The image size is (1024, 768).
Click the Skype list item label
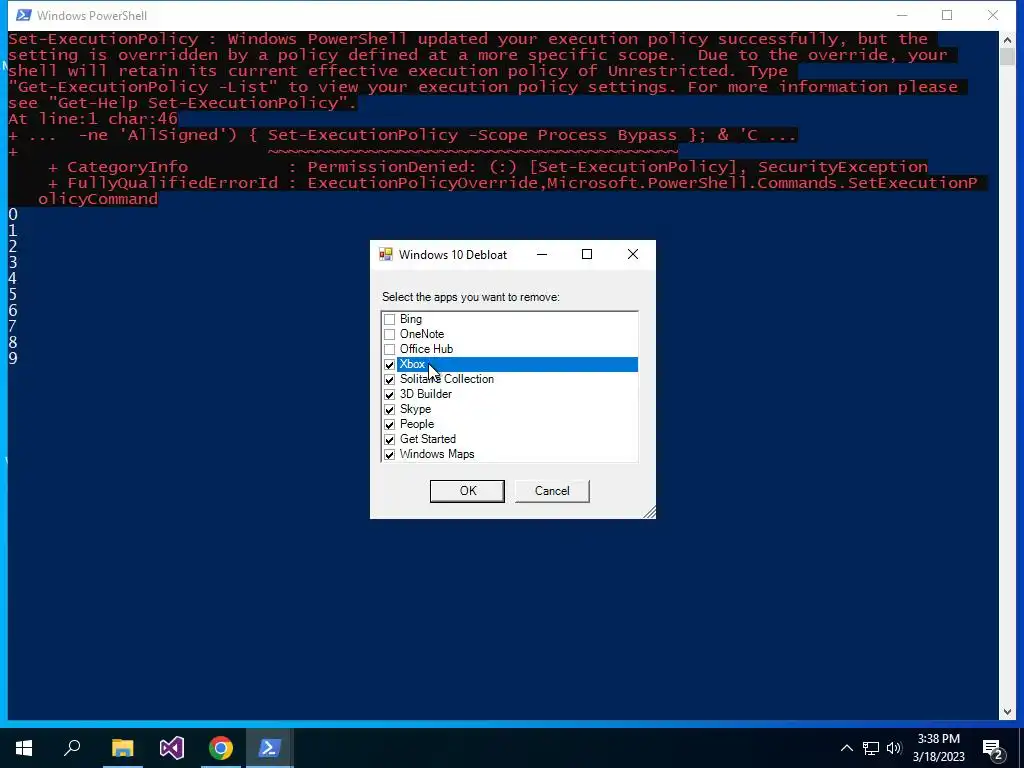point(415,409)
